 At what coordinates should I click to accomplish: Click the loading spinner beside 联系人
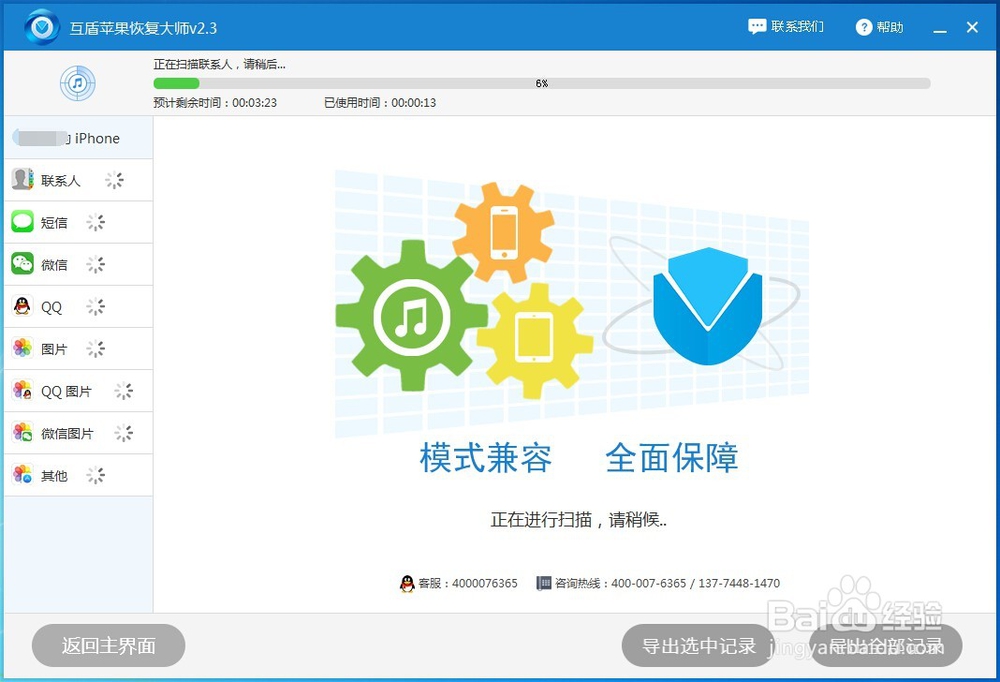[115, 180]
